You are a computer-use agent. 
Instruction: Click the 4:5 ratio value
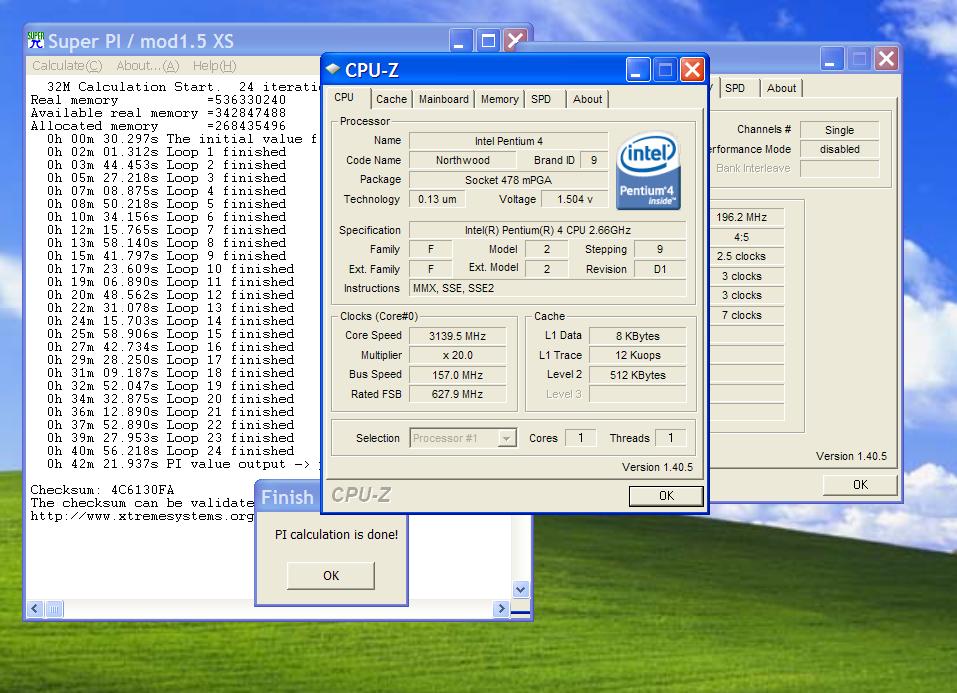tap(742, 237)
